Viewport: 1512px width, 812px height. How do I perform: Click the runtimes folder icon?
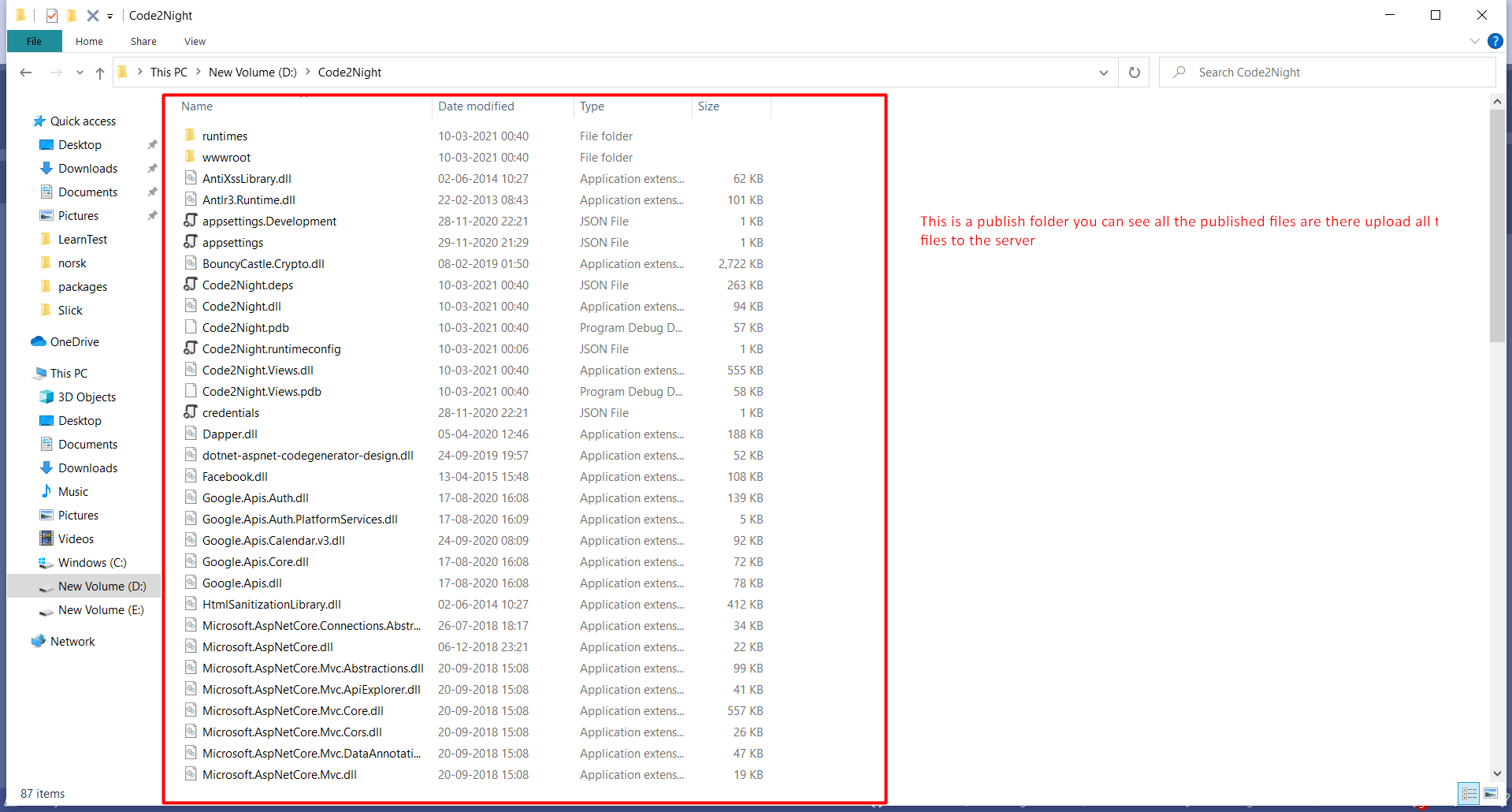coord(190,136)
